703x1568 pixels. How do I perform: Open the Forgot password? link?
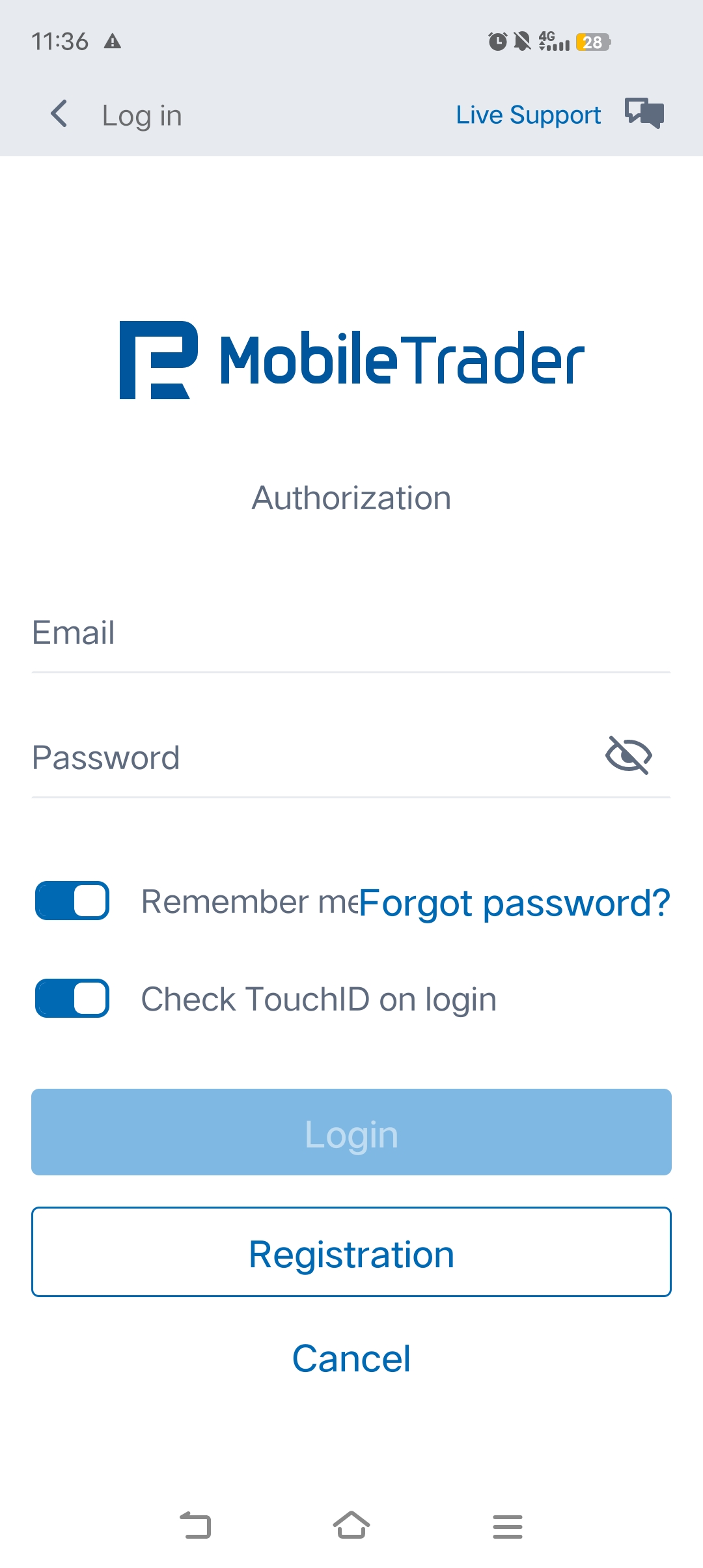(514, 903)
